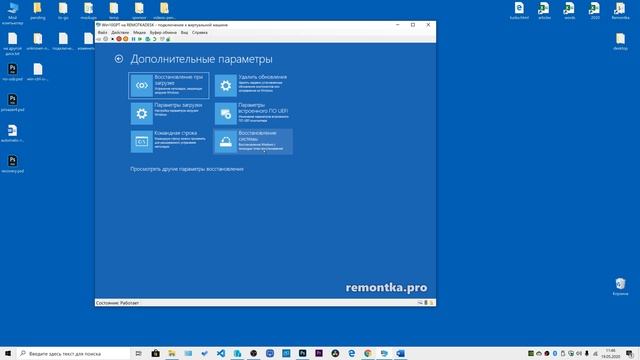Open Task View on the taskbar

[x=138, y=353]
